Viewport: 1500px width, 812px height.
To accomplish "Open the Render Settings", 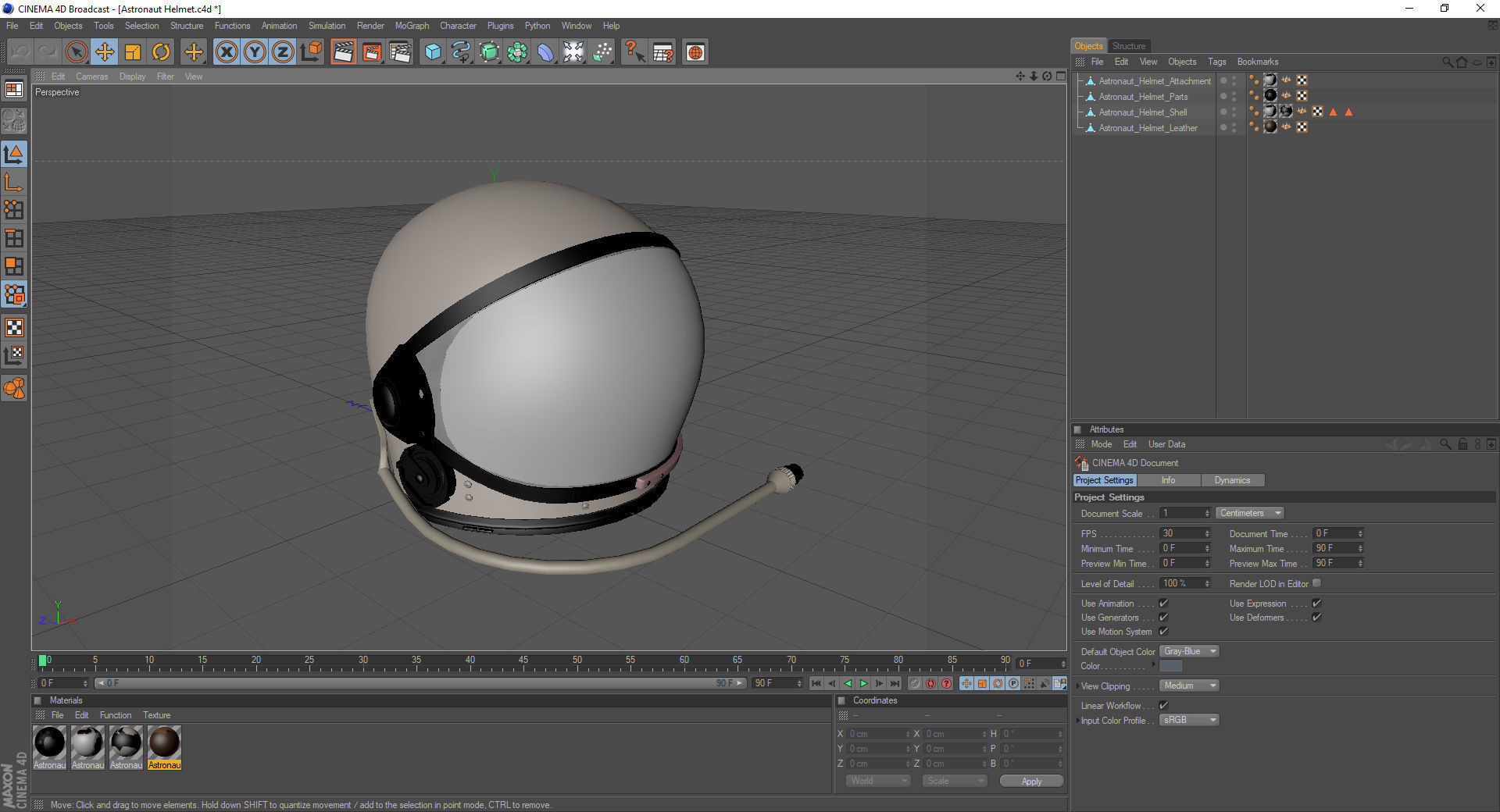I will (400, 52).
